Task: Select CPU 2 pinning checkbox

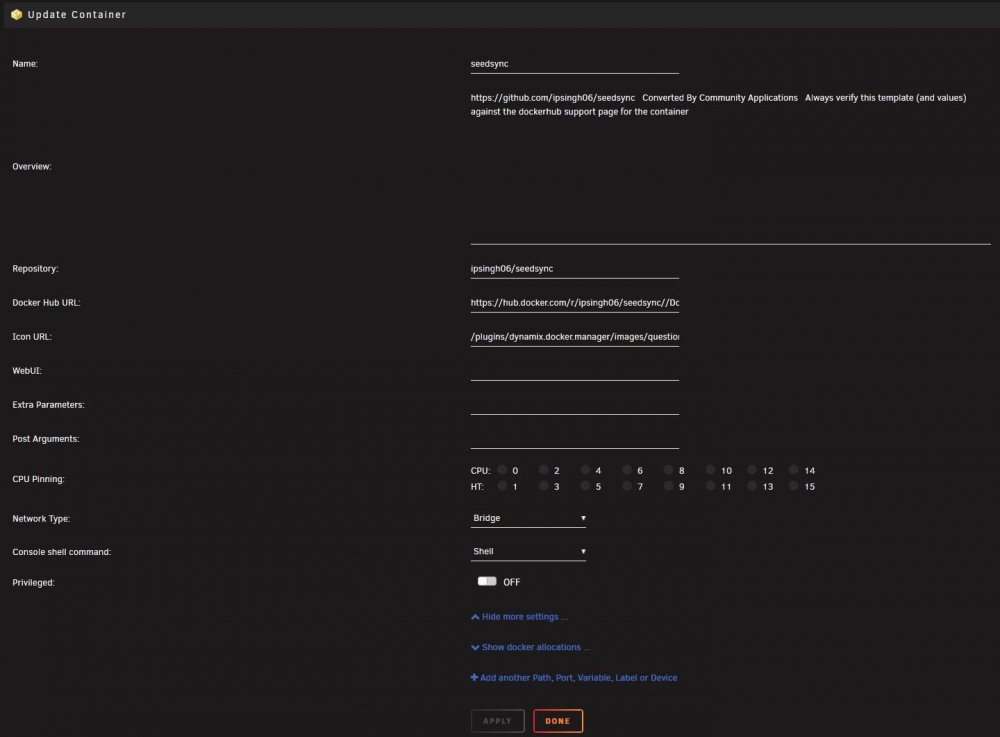Action: 543,470
